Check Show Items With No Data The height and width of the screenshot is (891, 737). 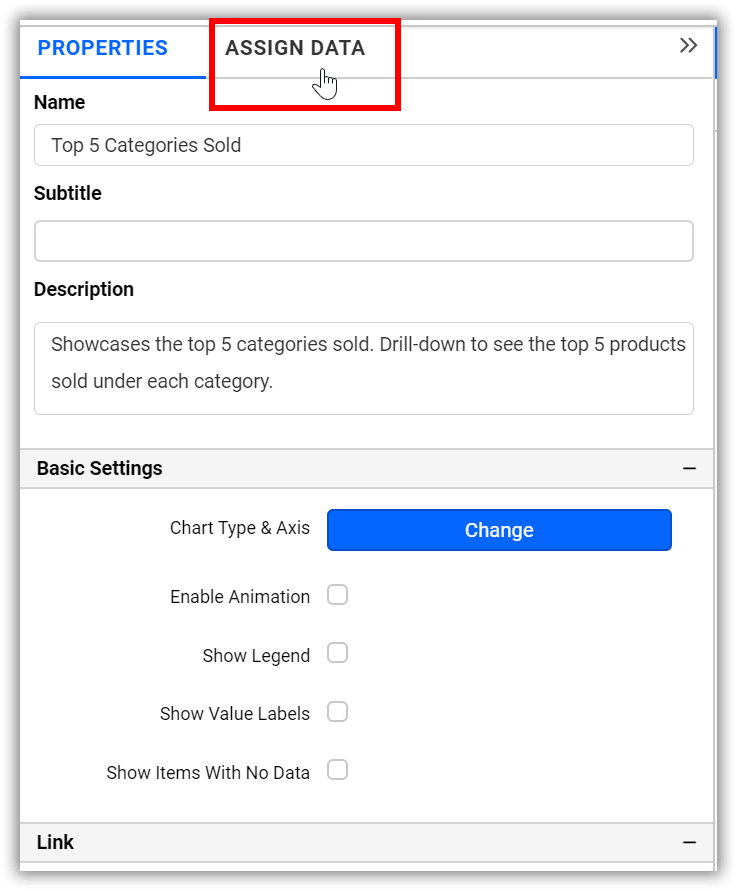click(337, 770)
